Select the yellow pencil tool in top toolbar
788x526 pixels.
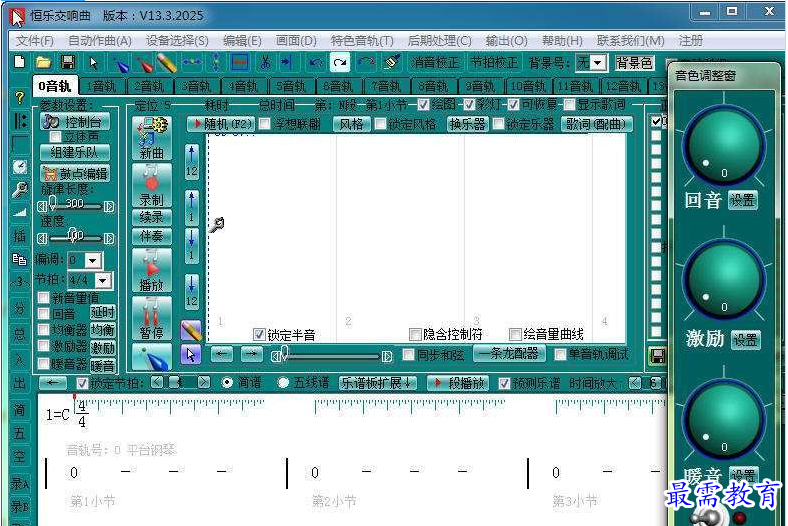[x=166, y=63]
